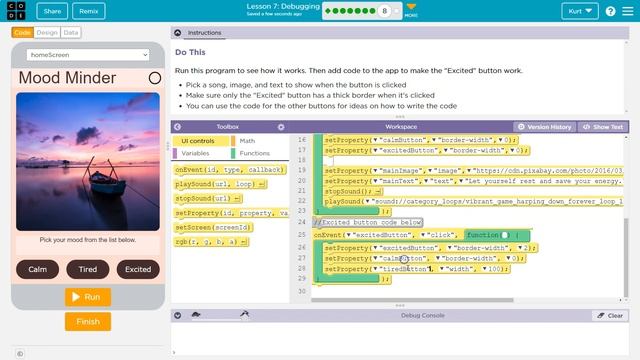The image size is (640, 360).
Task: Select the UI controls toolbox category
Action: [201, 141]
